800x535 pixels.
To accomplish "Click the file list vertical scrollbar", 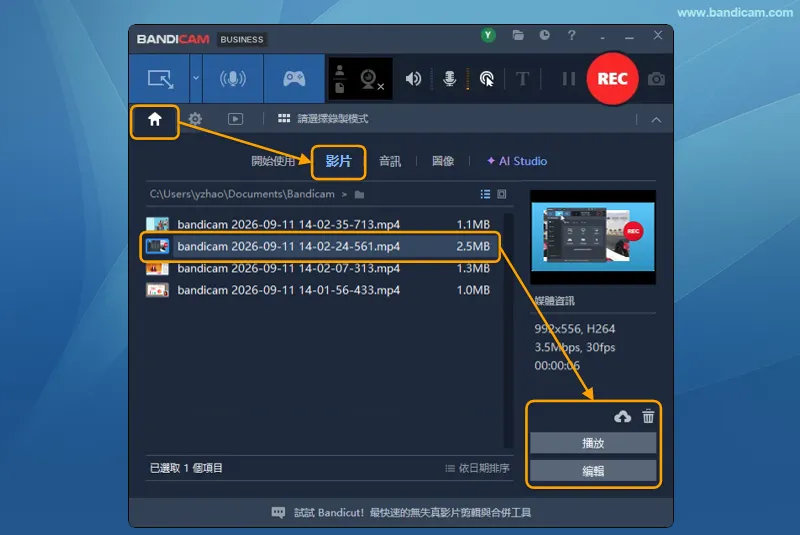I will 508,330.
